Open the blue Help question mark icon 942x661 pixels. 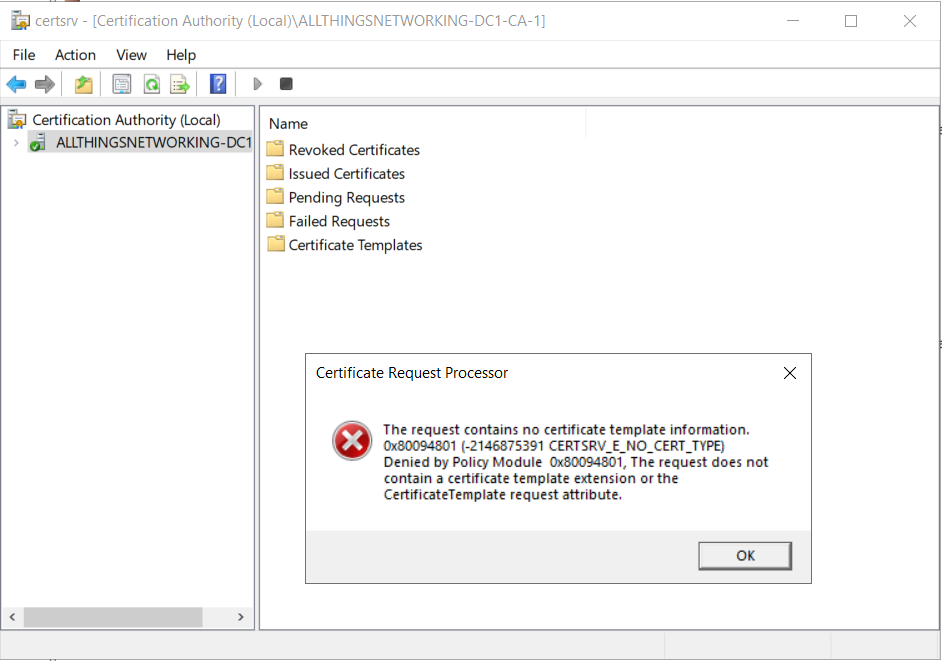218,84
